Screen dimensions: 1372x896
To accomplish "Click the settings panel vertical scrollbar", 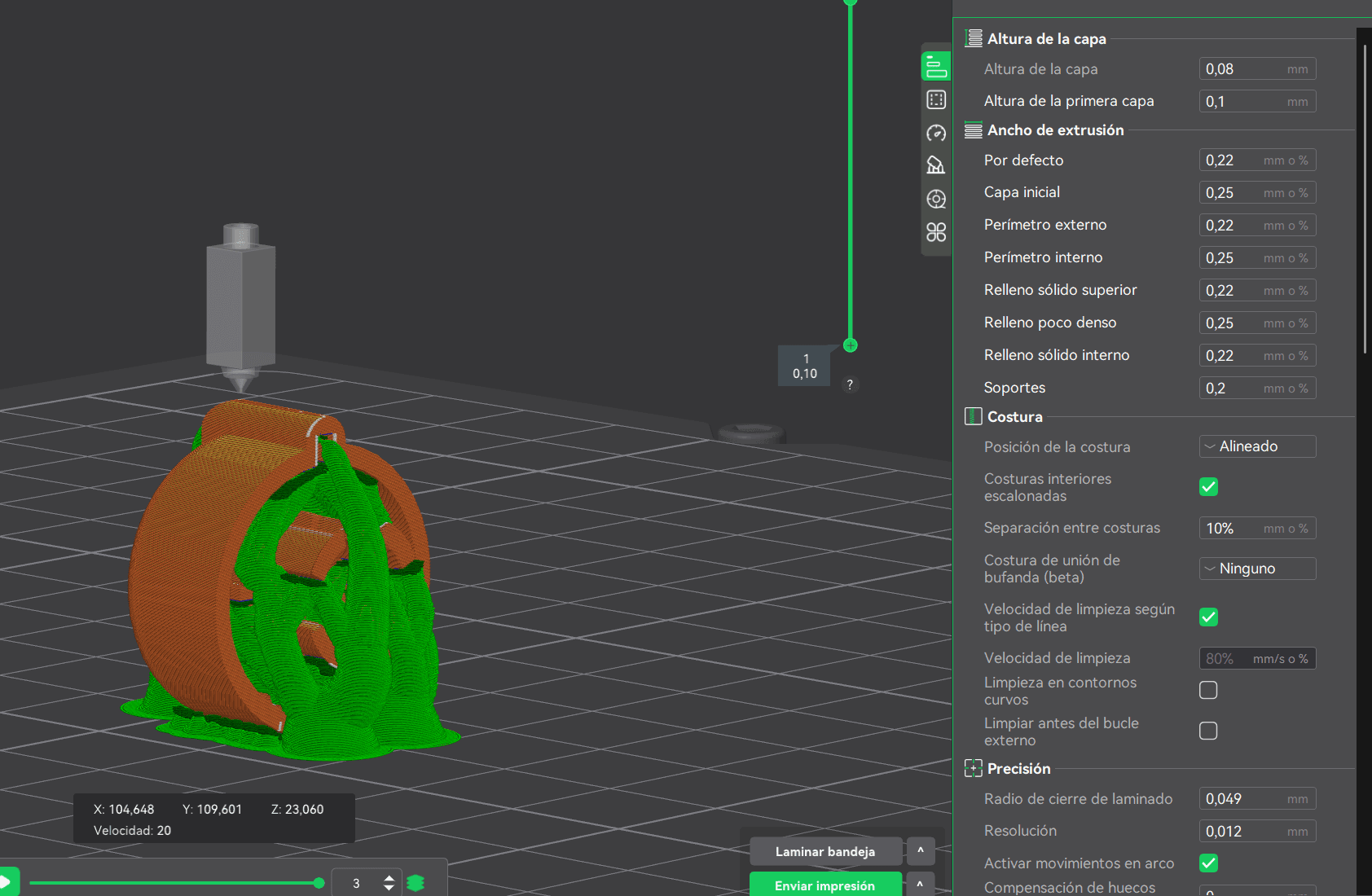I will coord(1365,200).
